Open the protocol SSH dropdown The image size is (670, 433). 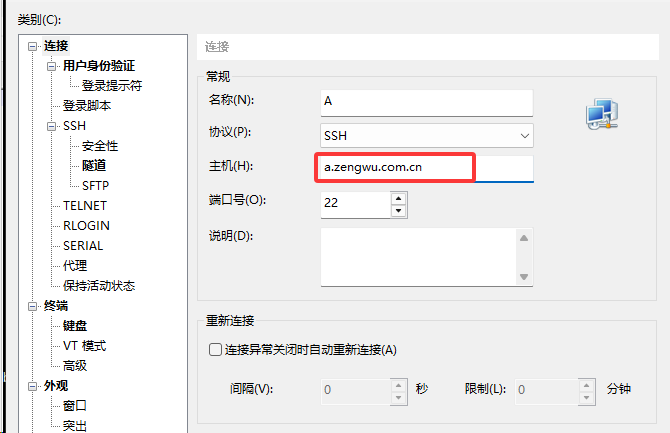click(x=427, y=135)
